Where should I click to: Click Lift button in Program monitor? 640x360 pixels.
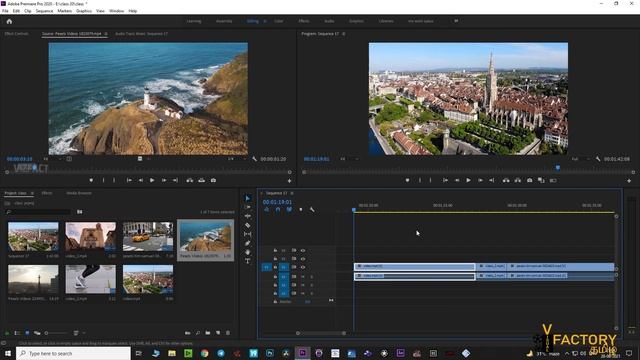506,180
